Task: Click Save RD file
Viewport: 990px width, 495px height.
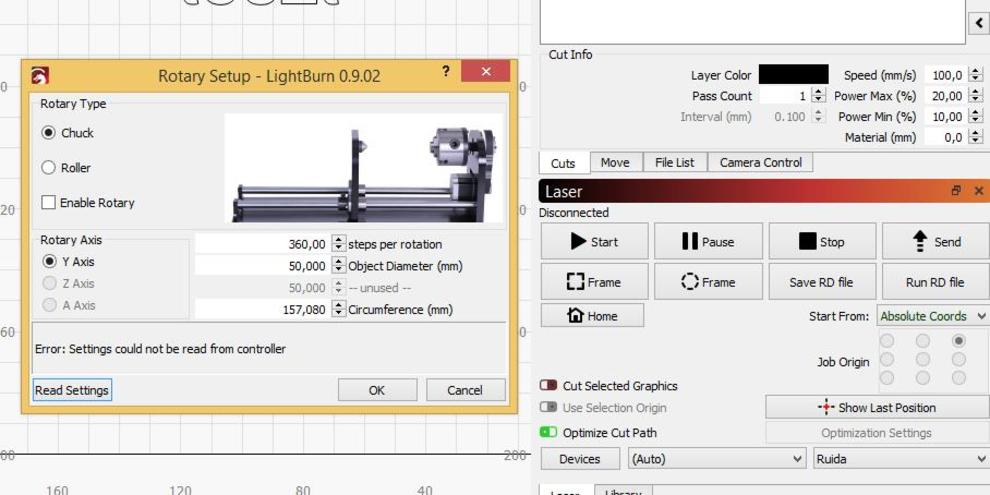Action: [x=822, y=282]
